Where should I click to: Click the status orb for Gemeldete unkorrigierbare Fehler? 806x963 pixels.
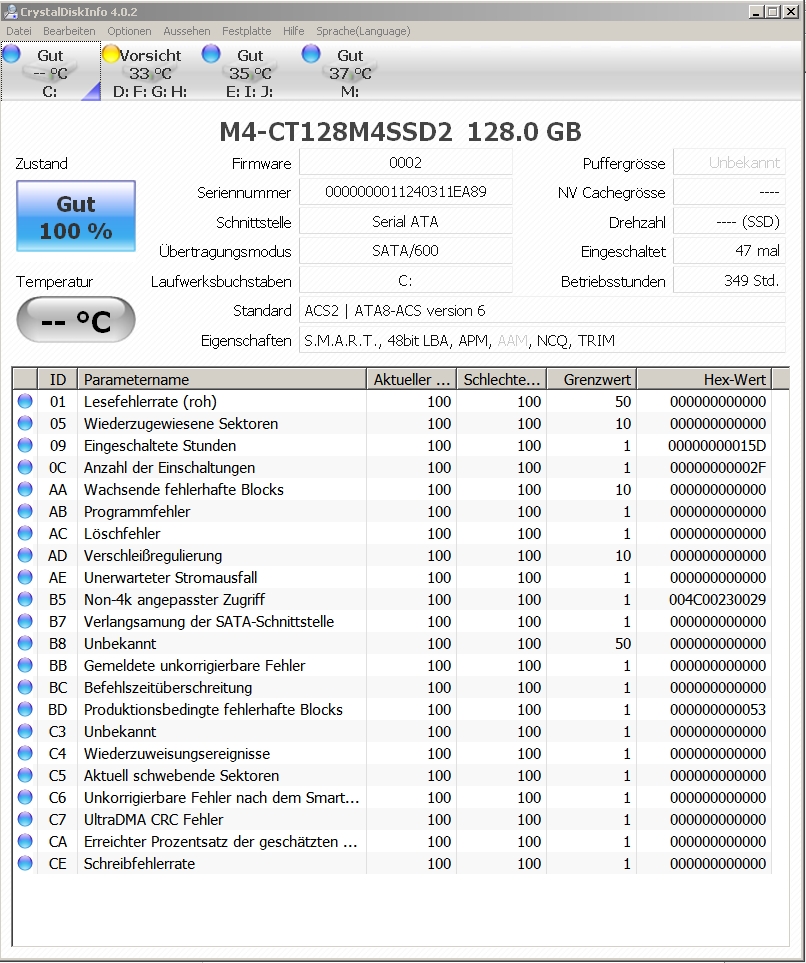[25, 665]
